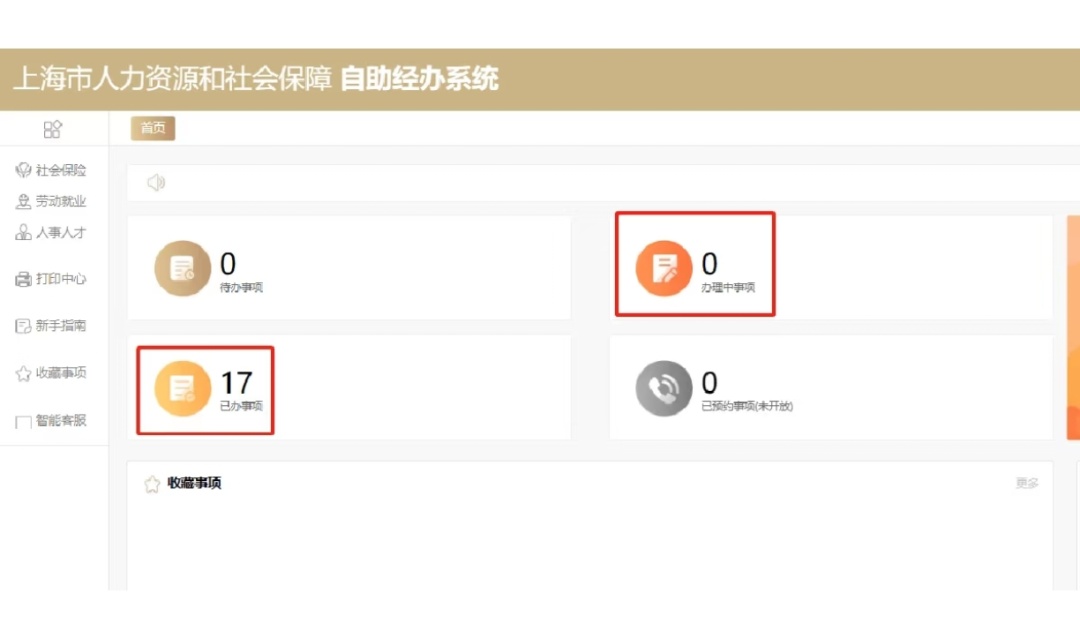Switch to the 首页 tab
The image size is (1080, 639).
pos(153,128)
